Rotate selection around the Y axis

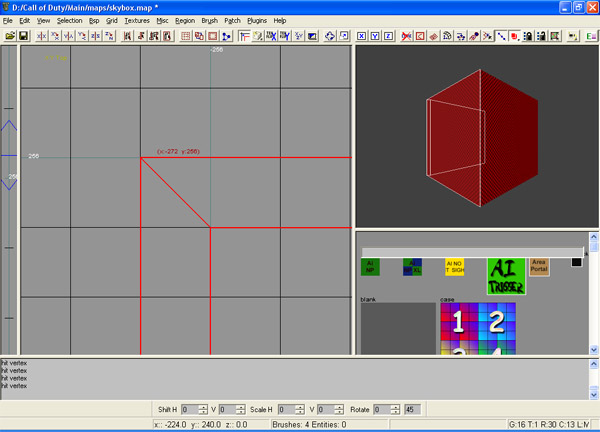click(82, 36)
